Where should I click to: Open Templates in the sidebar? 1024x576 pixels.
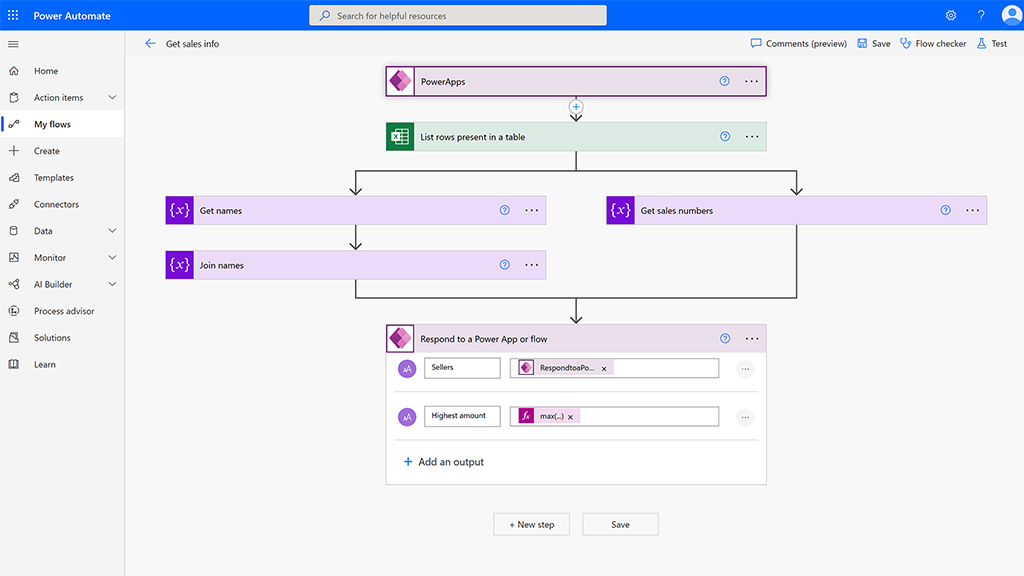(x=62, y=178)
